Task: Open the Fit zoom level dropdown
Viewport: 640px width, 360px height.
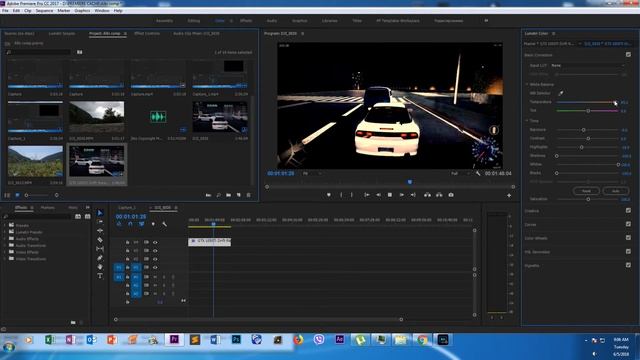Action: click(x=312, y=173)
